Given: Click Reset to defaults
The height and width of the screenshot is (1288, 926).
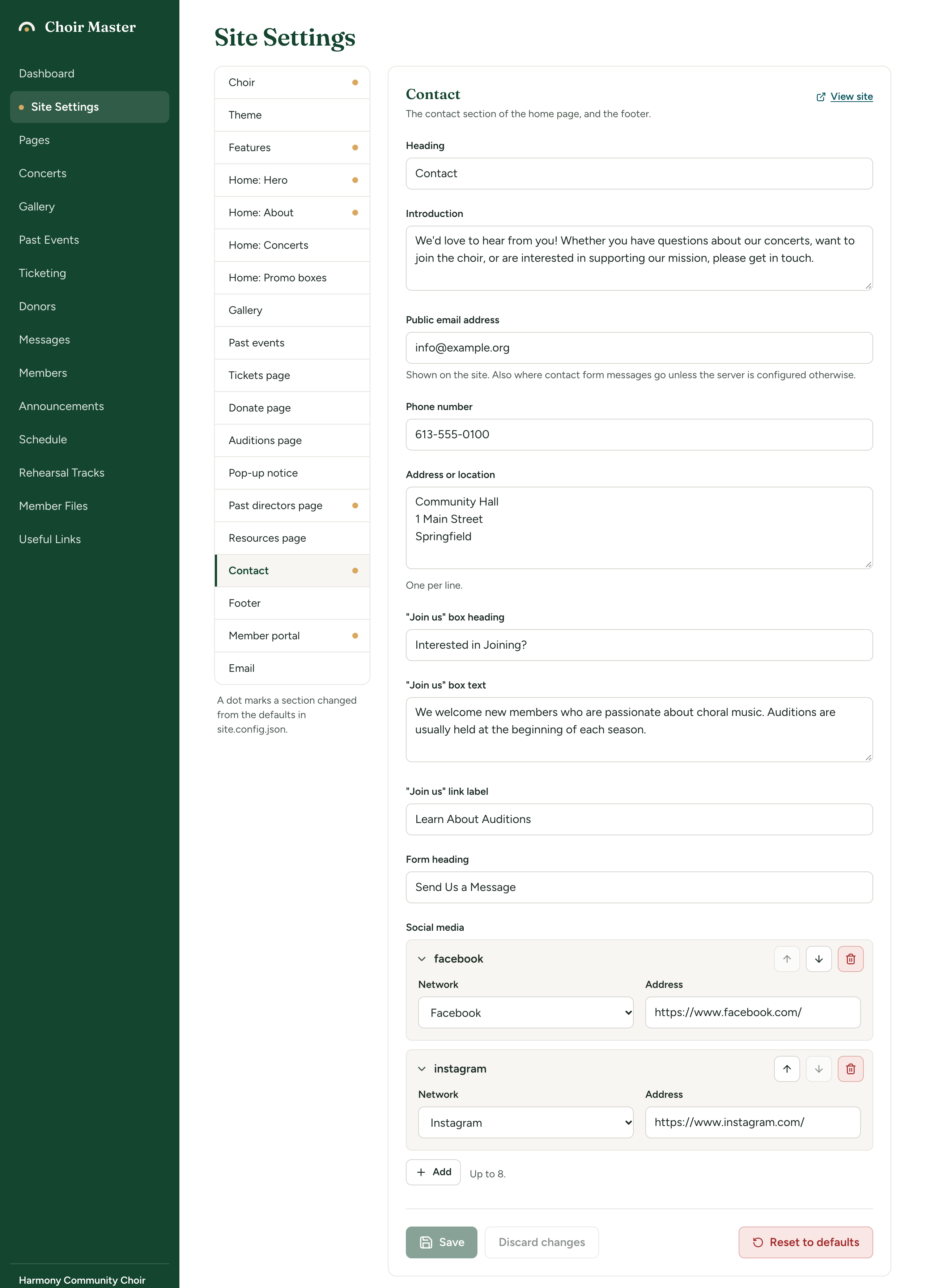Looking at the screenshot, I should coord(806,1242).
